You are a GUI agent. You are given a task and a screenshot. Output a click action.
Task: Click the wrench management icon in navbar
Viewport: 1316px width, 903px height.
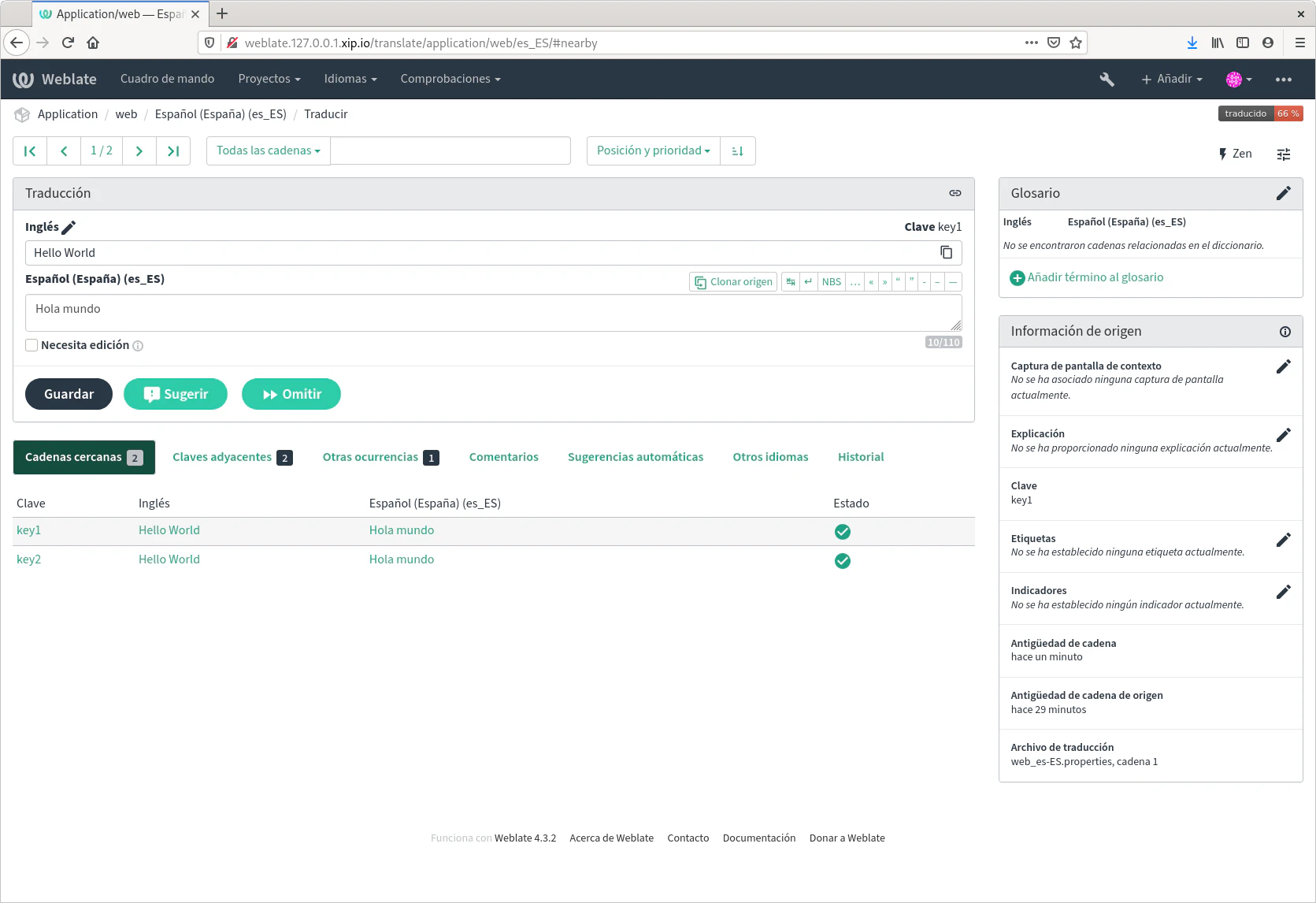tap(1107, 79)
